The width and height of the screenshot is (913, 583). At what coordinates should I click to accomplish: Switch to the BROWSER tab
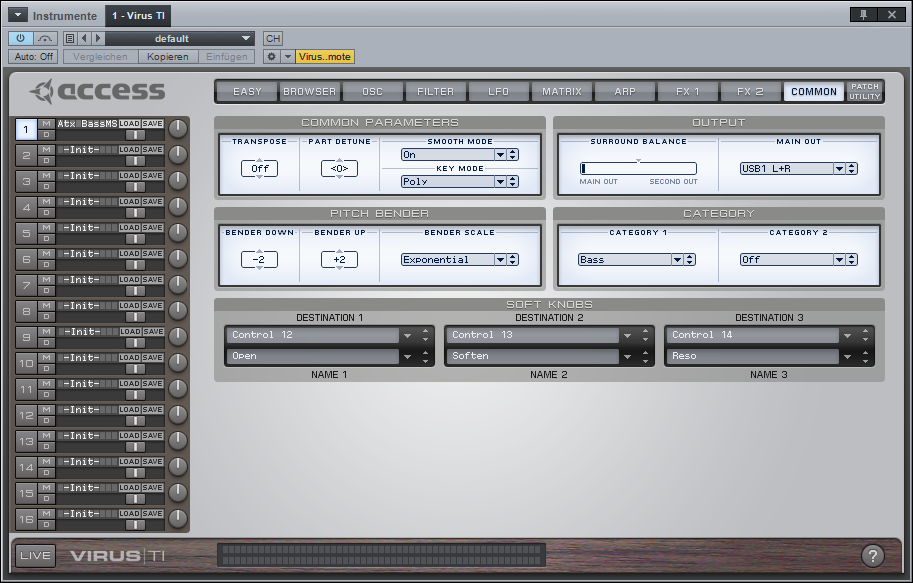tap(309, 91)
